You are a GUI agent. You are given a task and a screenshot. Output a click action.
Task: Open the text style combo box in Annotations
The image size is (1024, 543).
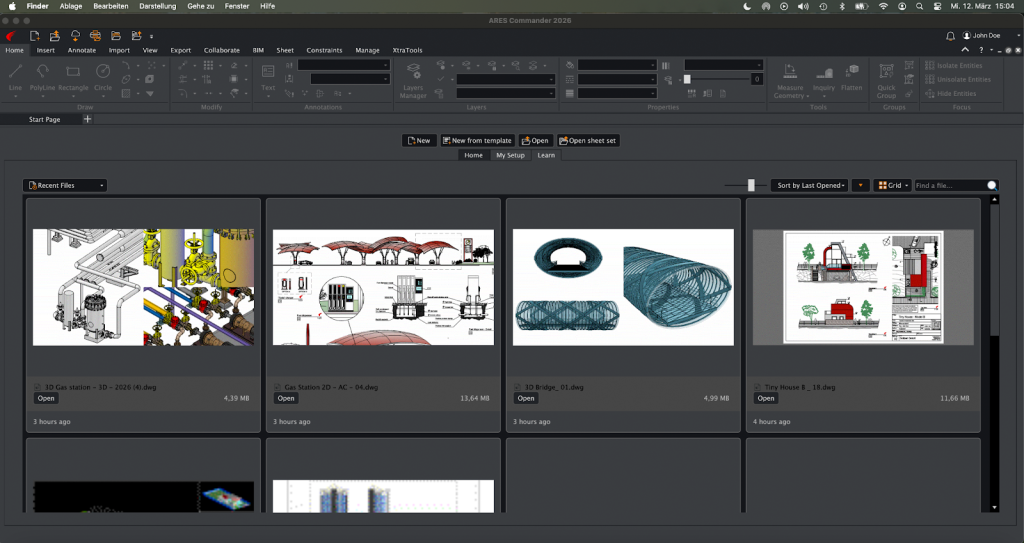(x=344, y=65)
